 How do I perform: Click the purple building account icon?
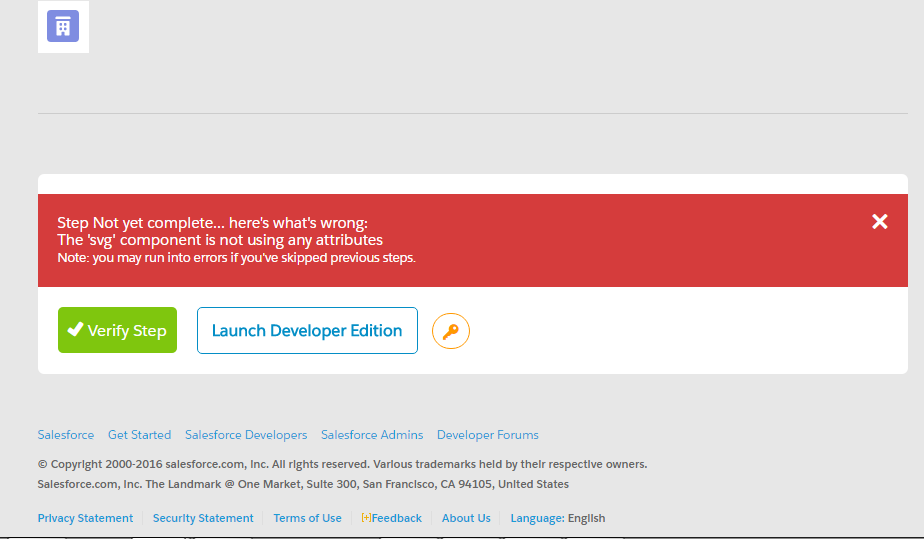[x=63, y=27]
